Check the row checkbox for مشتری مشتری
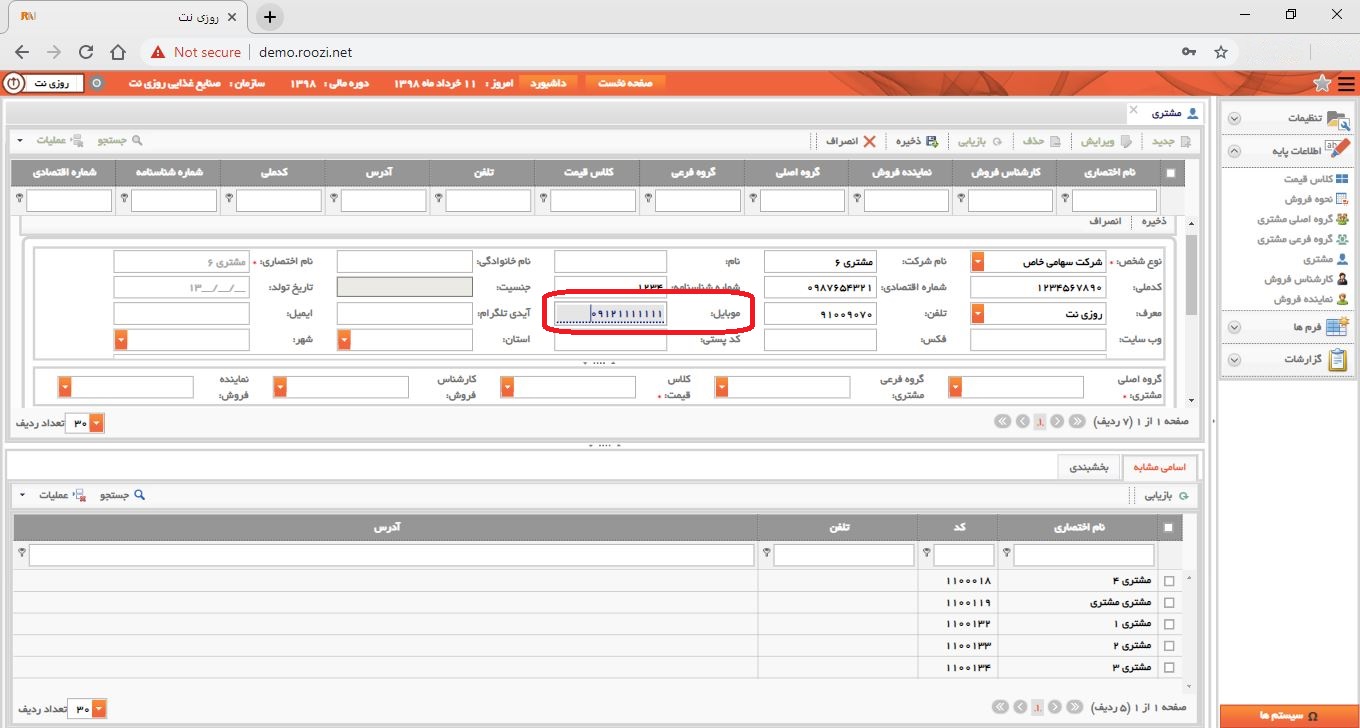 (x=1170, y=603)
